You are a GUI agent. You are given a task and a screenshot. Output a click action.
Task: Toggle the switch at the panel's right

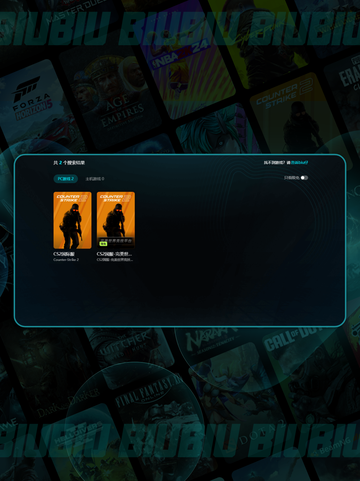[304, 178]
